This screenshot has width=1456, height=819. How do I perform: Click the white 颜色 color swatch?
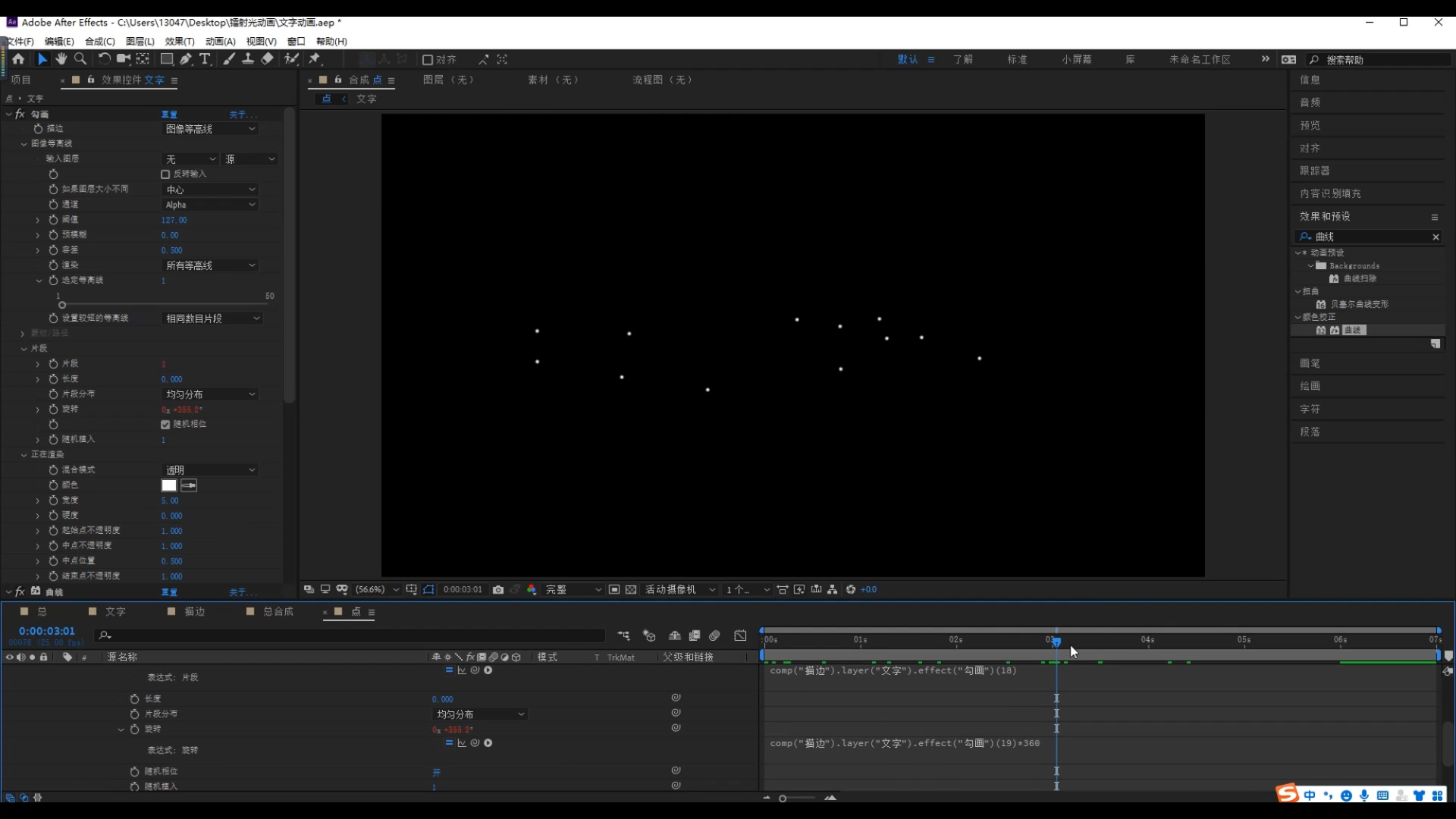169,485
